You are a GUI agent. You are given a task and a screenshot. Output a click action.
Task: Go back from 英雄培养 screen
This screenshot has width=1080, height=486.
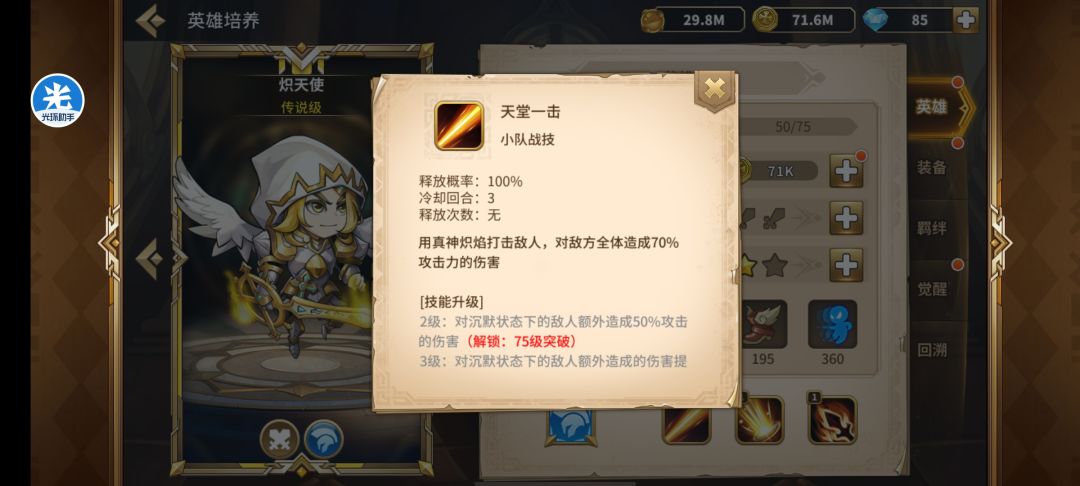click(150, 21)
